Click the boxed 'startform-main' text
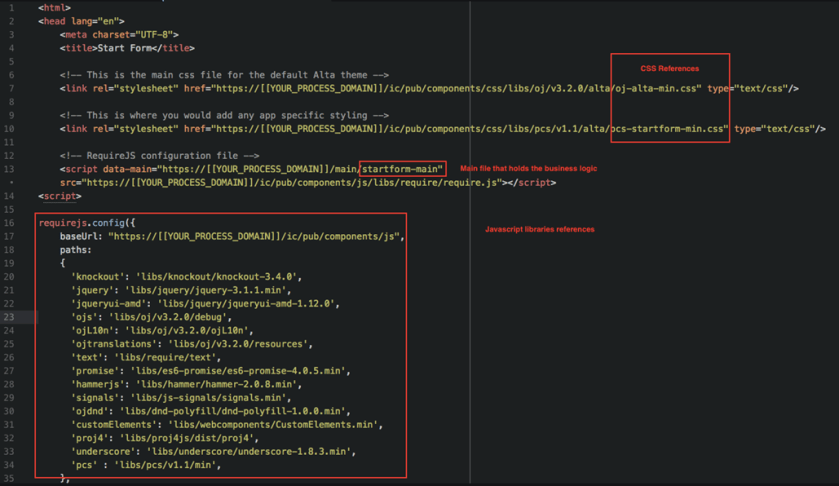This screenshot has height=486, width=839. pos(402,169)
